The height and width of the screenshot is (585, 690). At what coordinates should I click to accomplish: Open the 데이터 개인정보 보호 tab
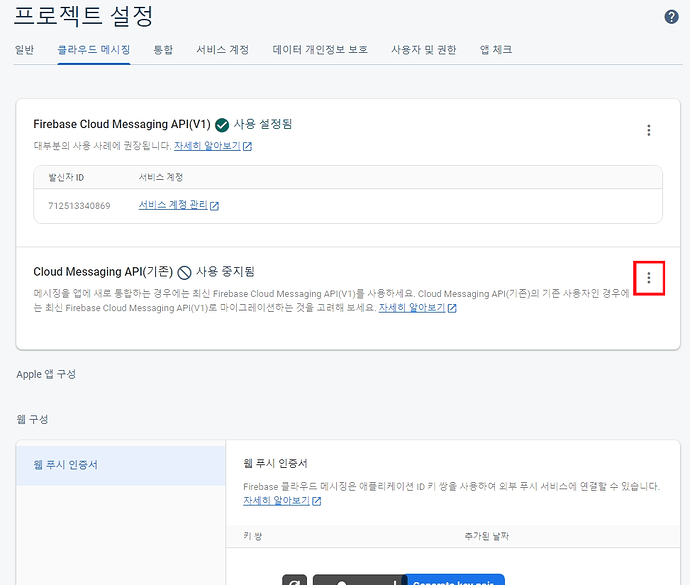(x=320, y=50)
